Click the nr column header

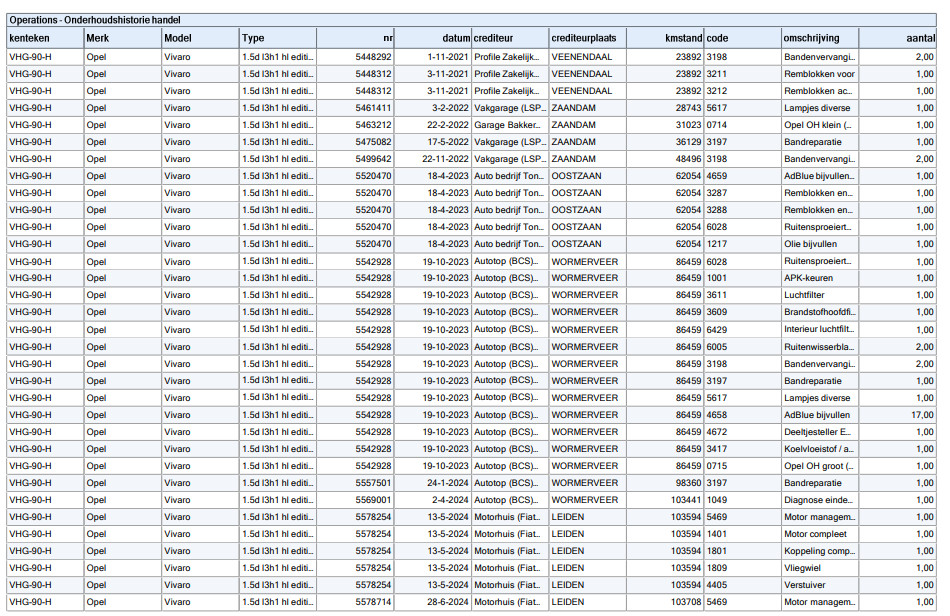tap(355, 38)
